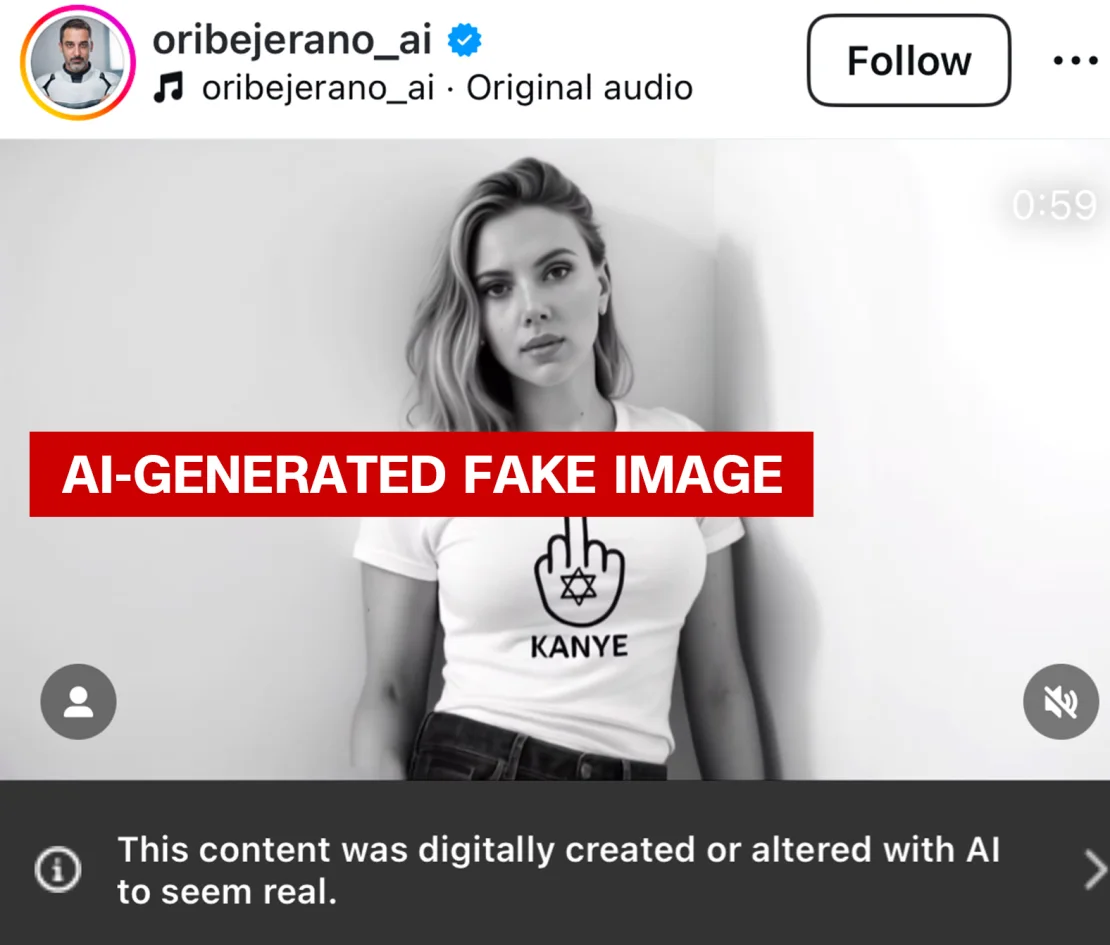Follow the oribejerano_ai account
The width and height of the screenshot is (1110, 945).
click(x=909, y=61)
